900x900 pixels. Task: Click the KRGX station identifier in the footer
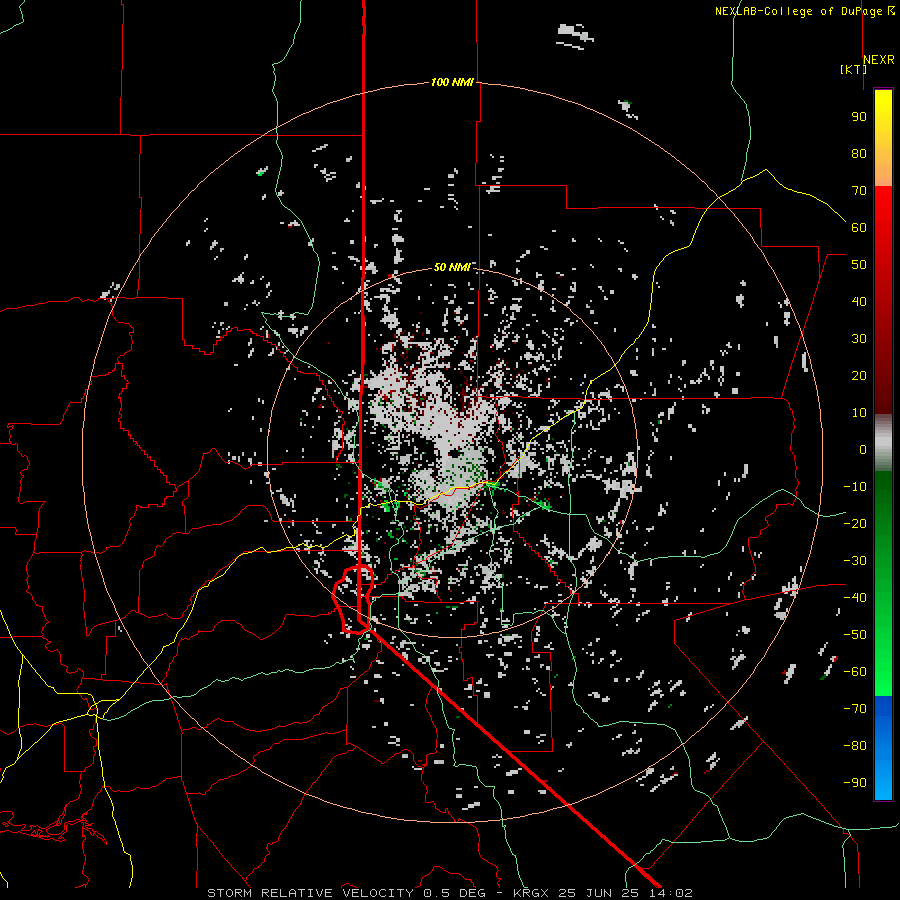[532, 893]
